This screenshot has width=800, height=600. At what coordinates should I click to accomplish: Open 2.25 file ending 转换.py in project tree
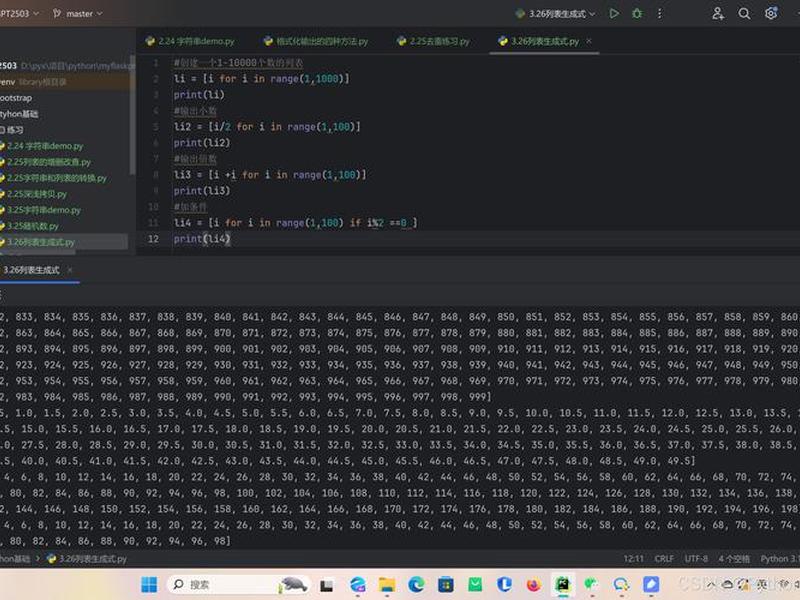pyautogui.click(x=56, y=178)
